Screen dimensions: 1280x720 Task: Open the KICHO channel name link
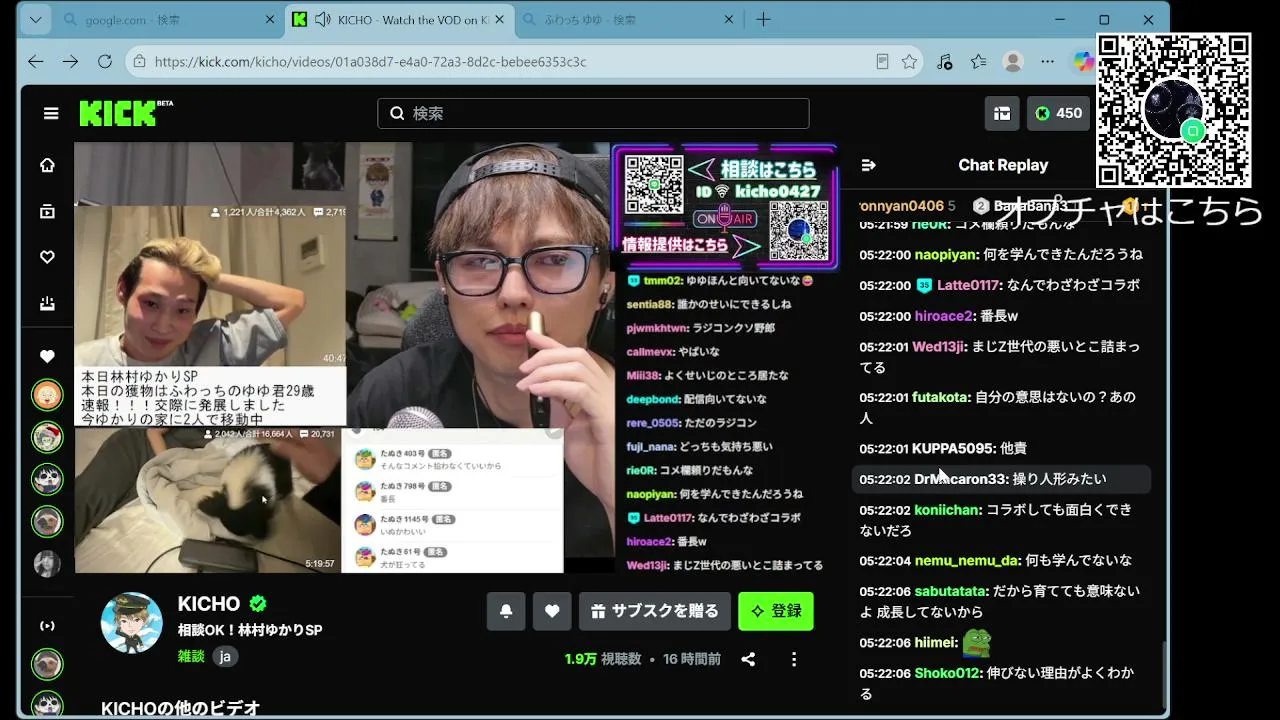coord(209,603)
